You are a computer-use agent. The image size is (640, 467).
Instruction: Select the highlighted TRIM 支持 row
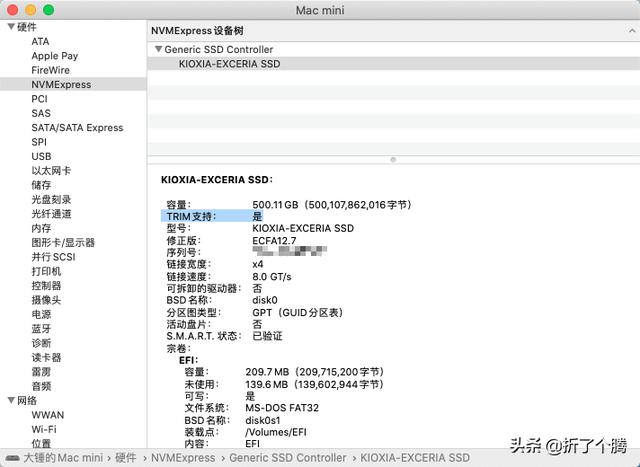coord(212,216)
